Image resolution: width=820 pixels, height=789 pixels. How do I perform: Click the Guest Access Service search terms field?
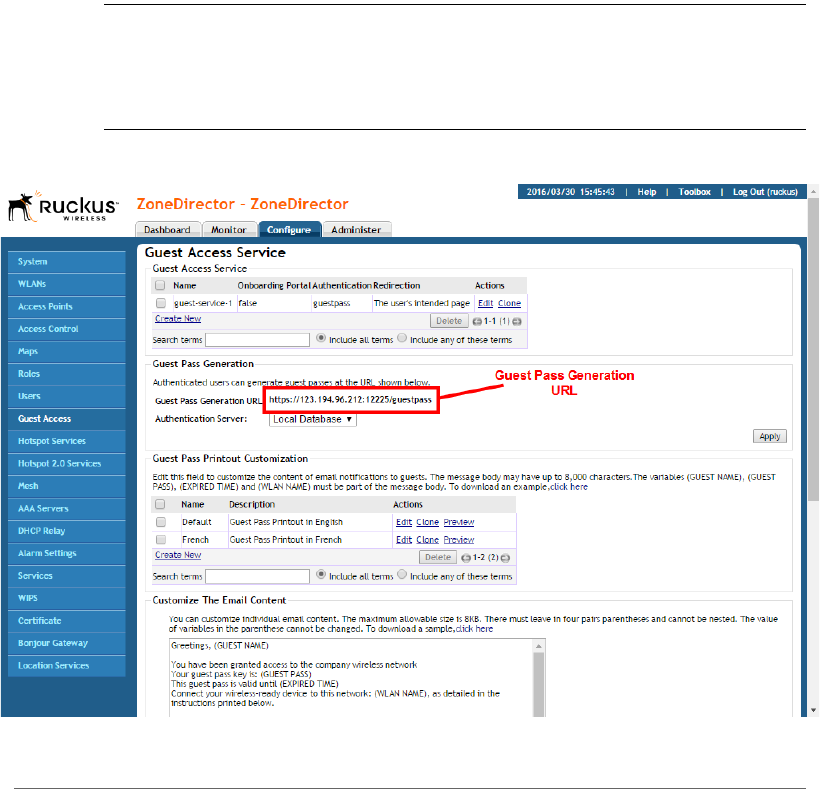click(257, 340)
